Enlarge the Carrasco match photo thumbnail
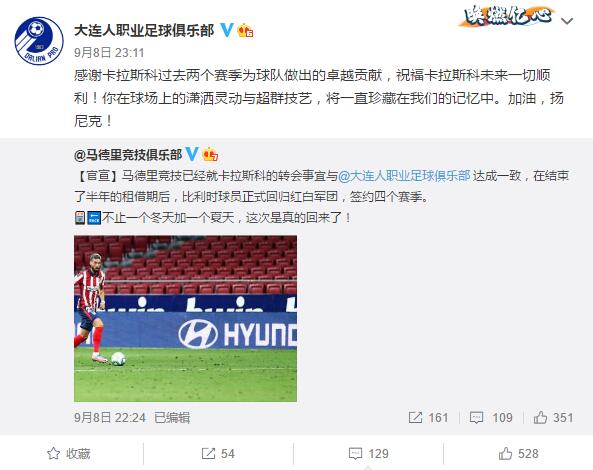The height and width of the screenshot is (470, 593). pos(185,318)
